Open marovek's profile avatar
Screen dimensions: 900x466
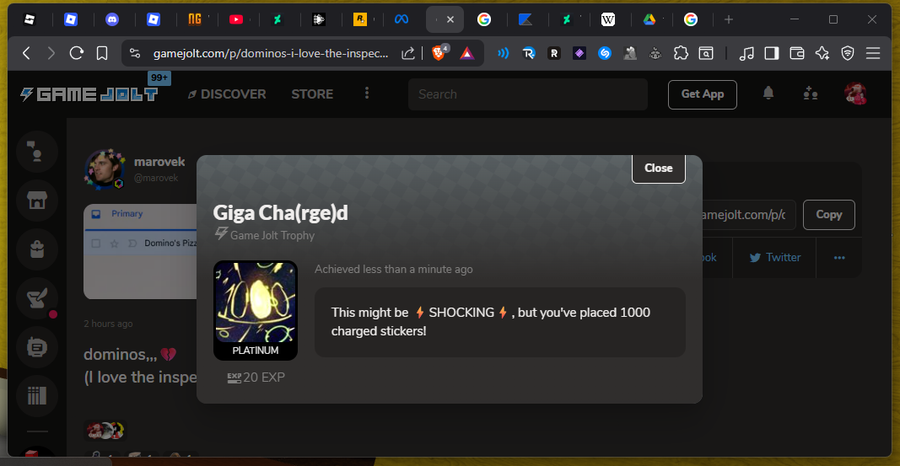click(104, 170)
